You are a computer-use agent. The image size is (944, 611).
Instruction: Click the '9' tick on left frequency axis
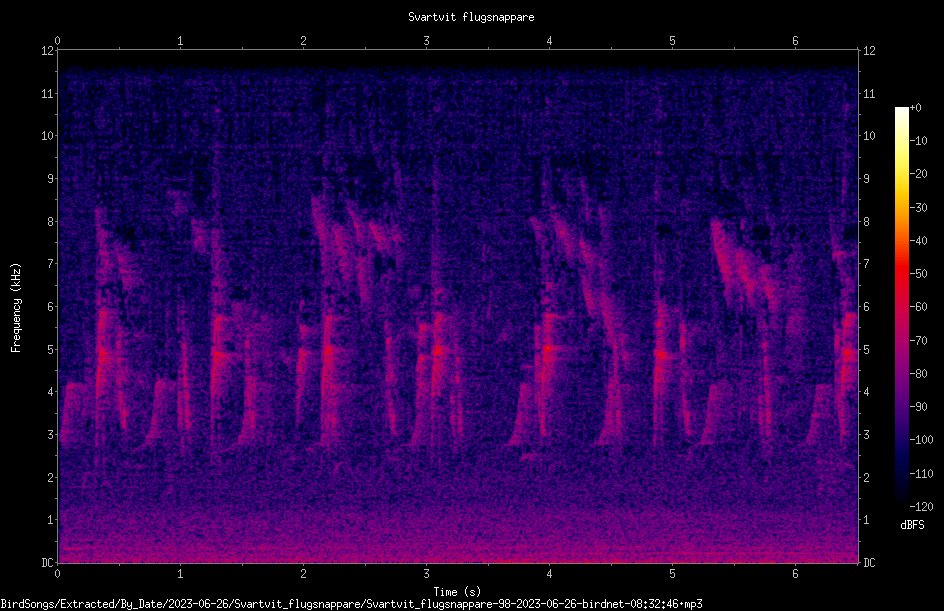pyautogui.click(x=50, y=179)
